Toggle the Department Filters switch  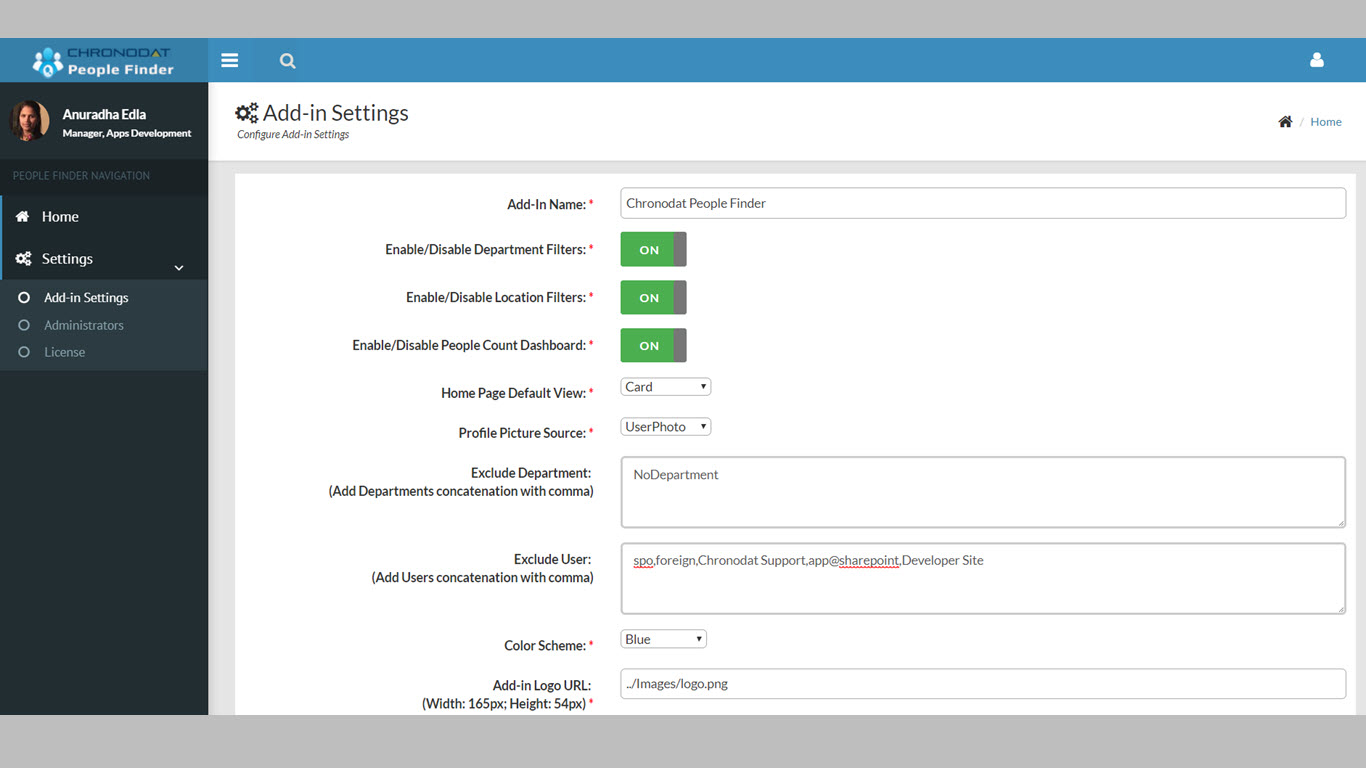653,250
